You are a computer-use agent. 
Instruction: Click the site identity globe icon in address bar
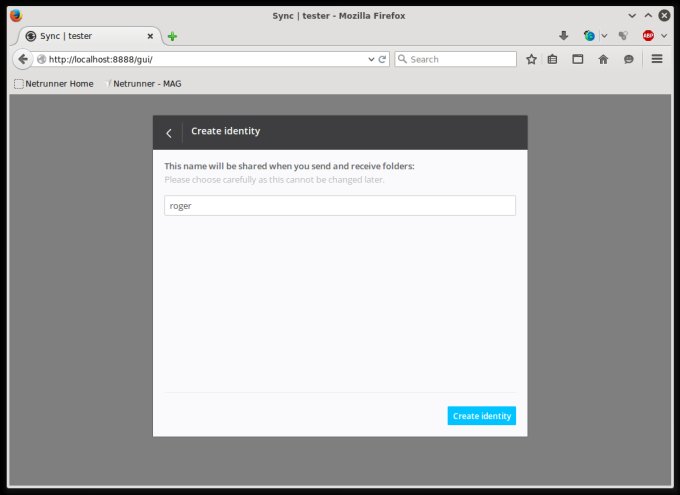click(41, 59)
